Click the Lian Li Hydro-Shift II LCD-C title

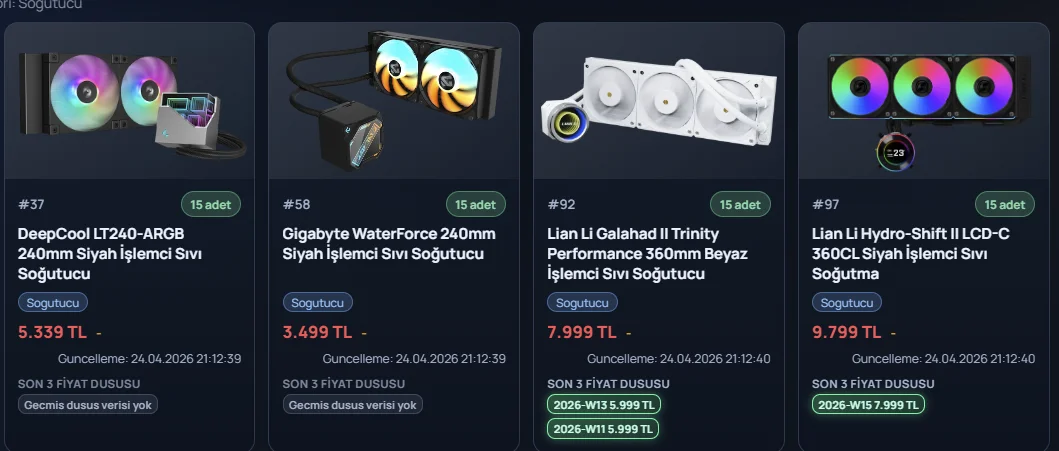click(910, 254)
